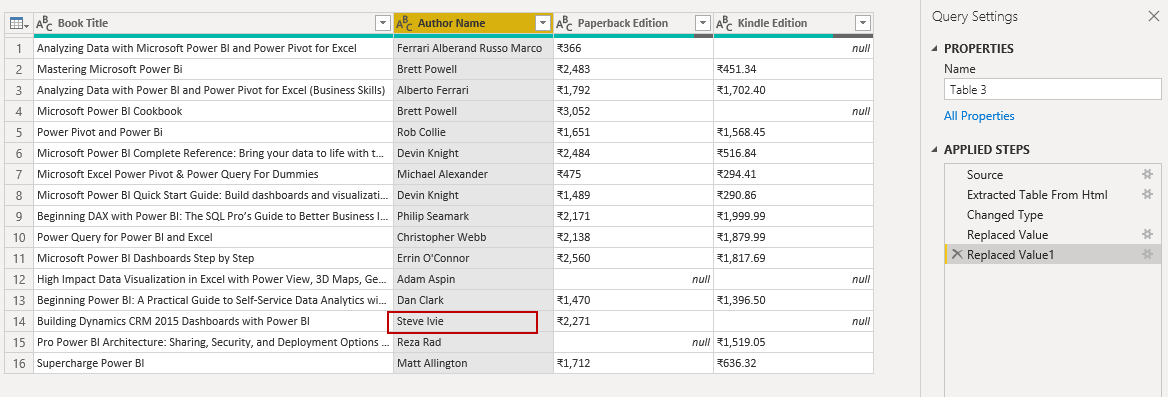Click the Book Title column data type icon
This screenshot has height=397, width=1168.
(x=44, y=24)
